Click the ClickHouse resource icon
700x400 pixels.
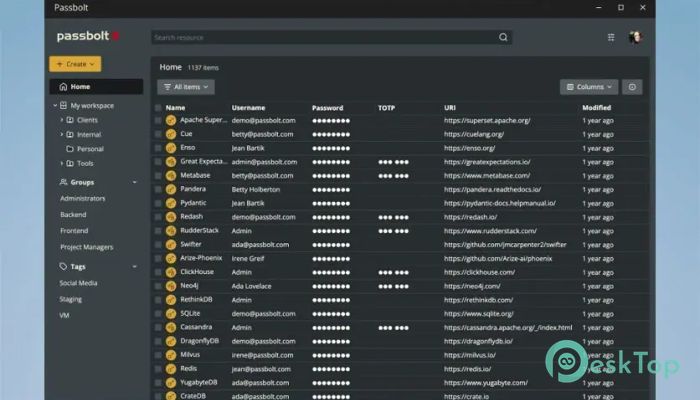pos(171,273)
